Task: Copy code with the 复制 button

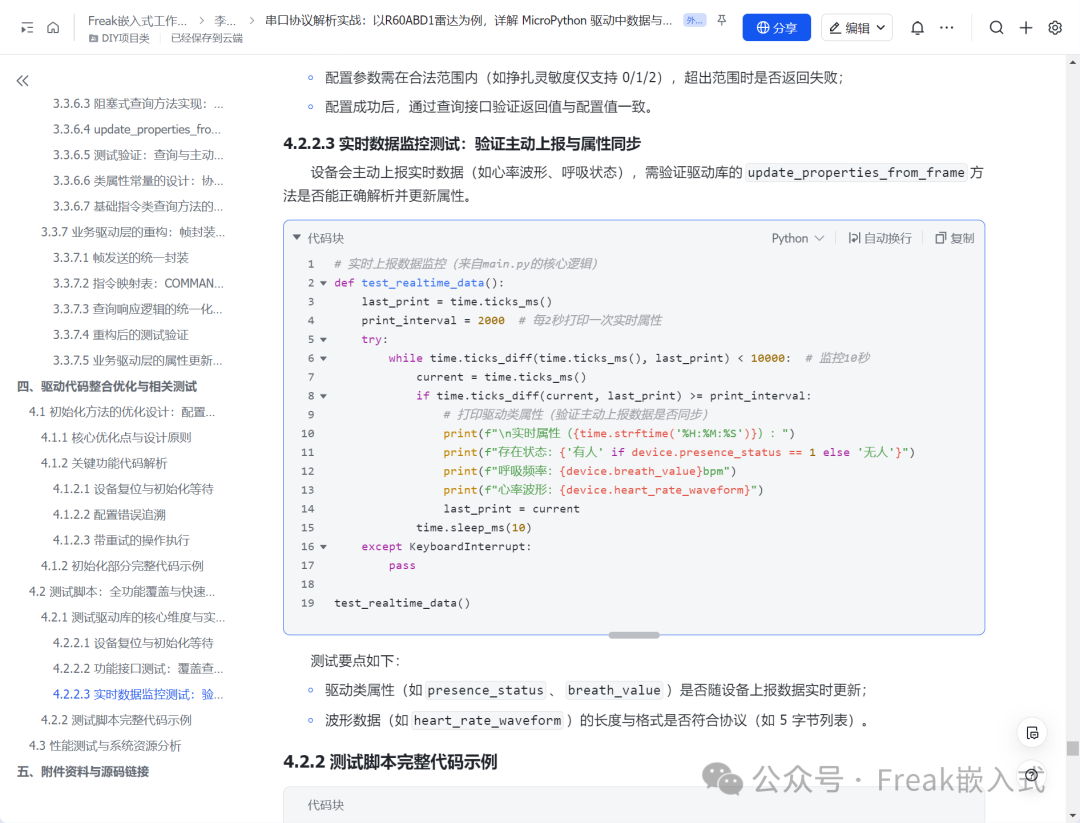Action: tap(955, 238)
